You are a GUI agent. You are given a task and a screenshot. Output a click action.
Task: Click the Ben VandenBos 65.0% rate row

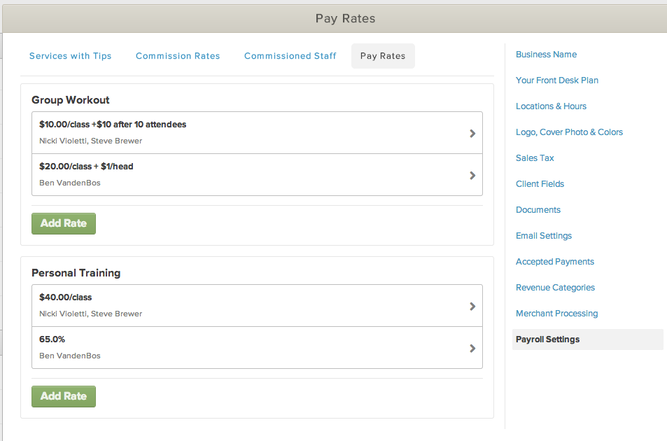(x=250, y=348)
